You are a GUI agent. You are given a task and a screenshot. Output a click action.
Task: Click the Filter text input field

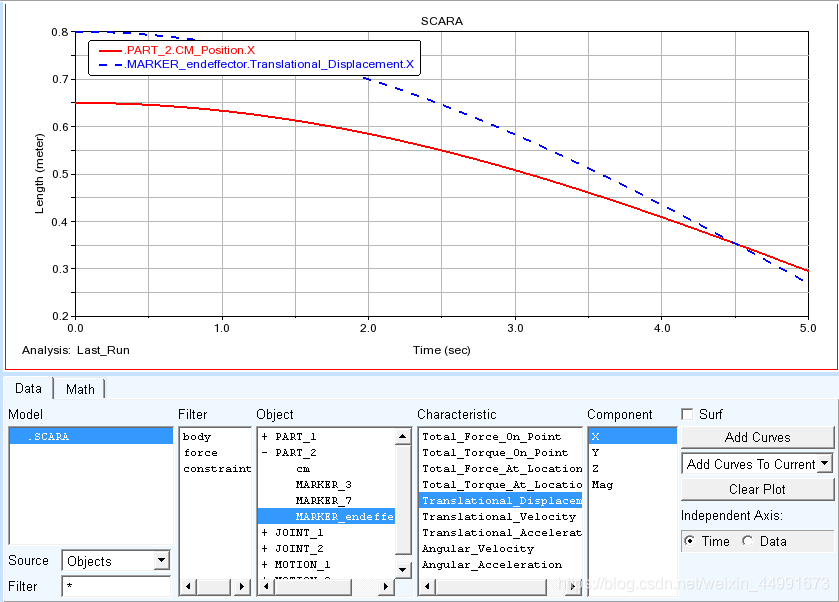coord(116,586)
